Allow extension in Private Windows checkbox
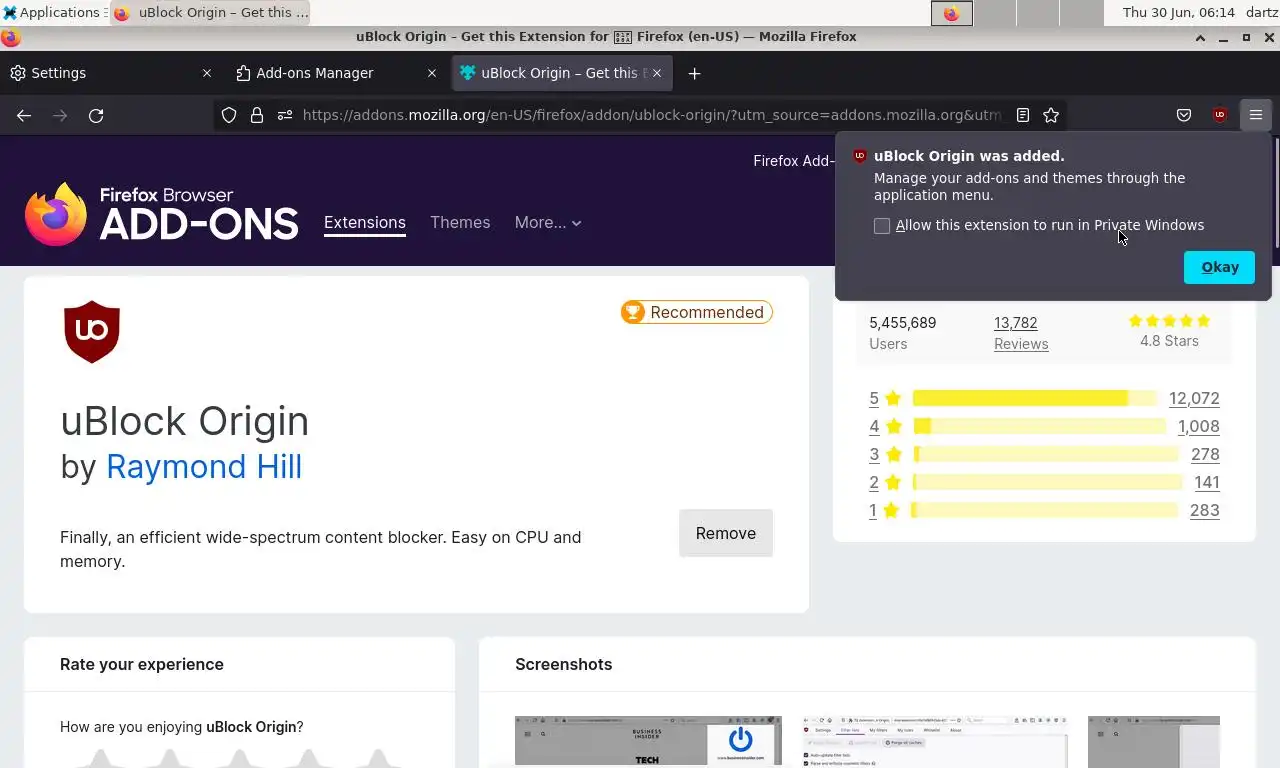 tap(882, 226)
